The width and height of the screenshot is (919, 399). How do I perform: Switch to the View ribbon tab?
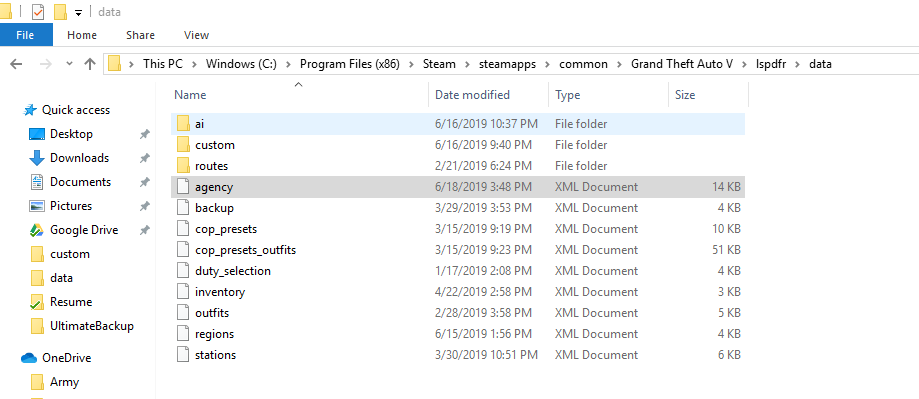pos(196,35)
